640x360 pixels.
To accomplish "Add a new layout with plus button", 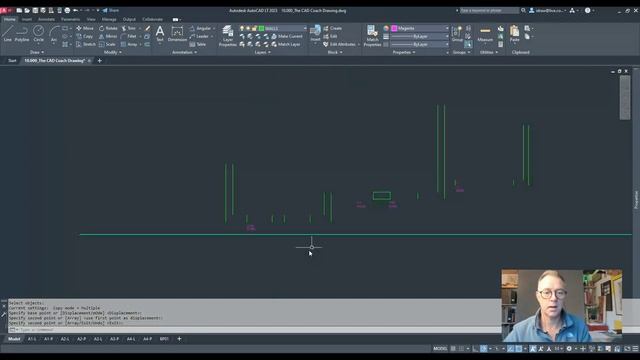I will [179, 339].
